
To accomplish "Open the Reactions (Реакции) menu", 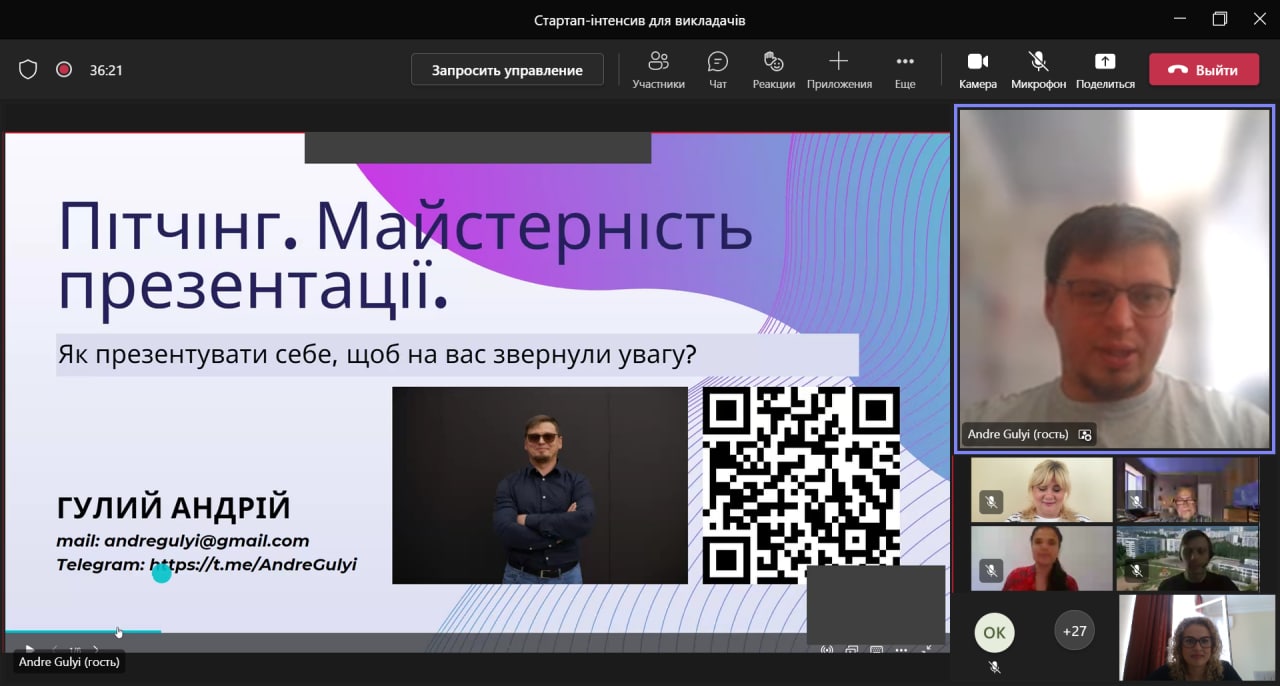I will (x=773, y=70).
